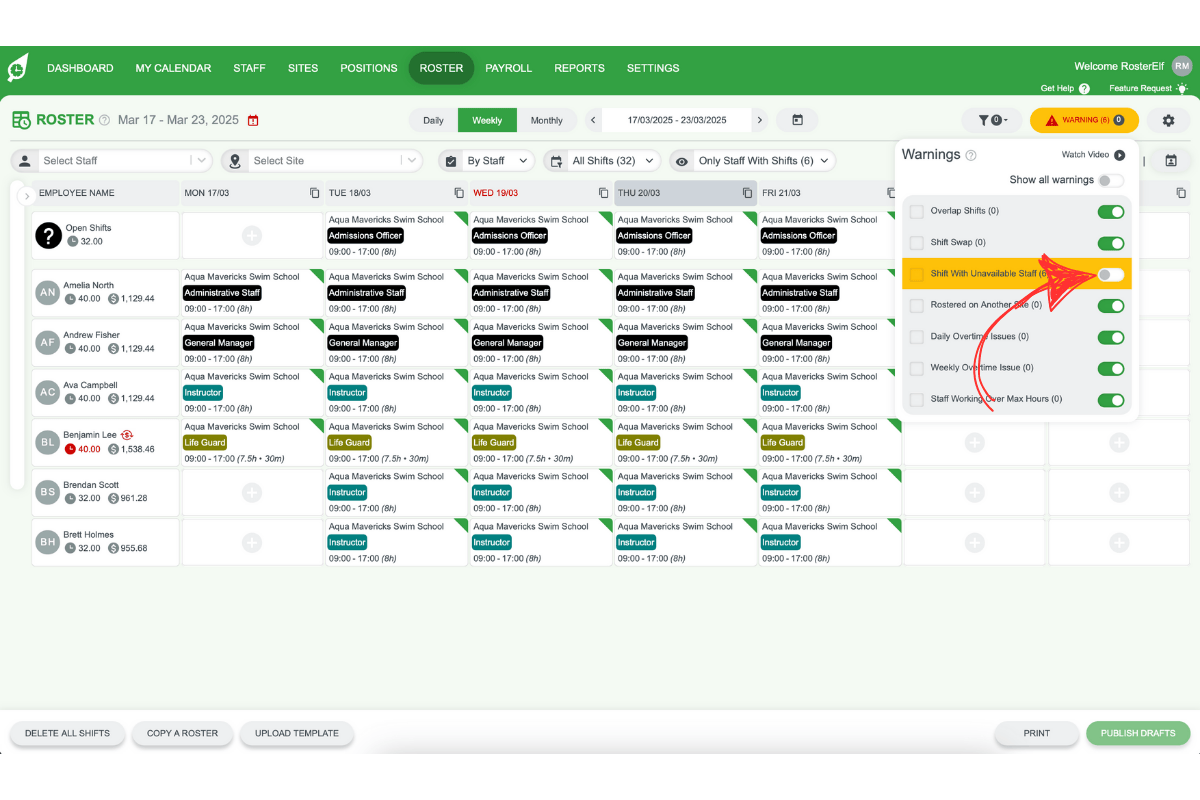Click the COPY A ROSTER button
Viewport: 1200px width, 800px height.
[182, 733]
